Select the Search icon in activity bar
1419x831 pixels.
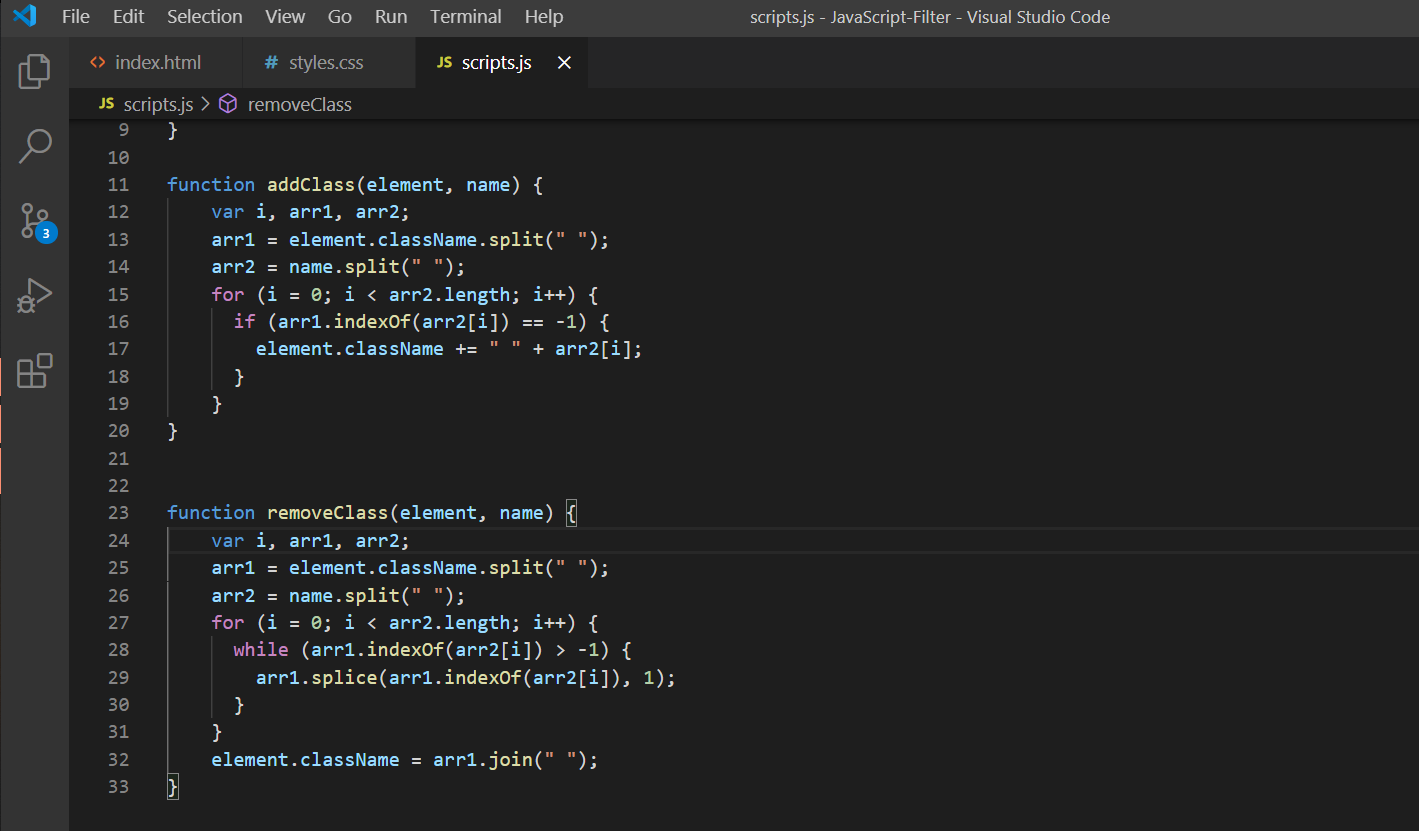[x=35, y=146]
